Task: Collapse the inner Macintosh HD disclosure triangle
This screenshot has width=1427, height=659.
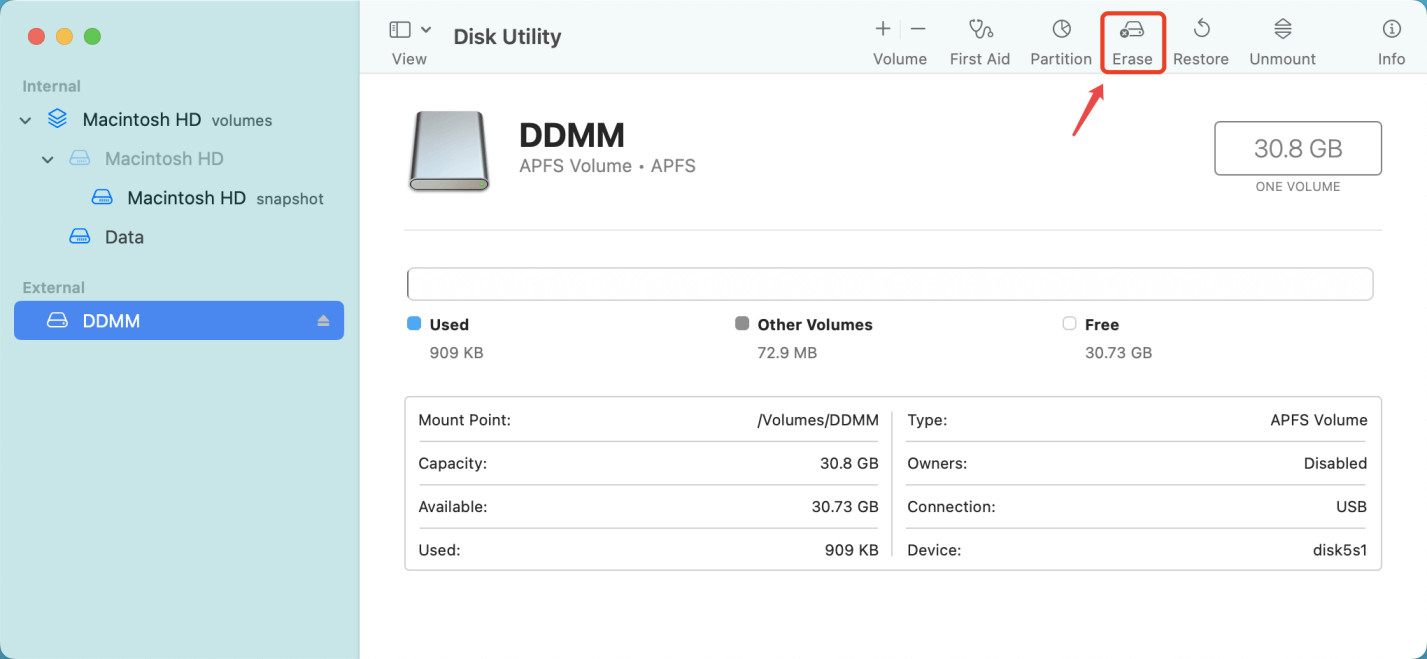Action: tap(47, 158)
